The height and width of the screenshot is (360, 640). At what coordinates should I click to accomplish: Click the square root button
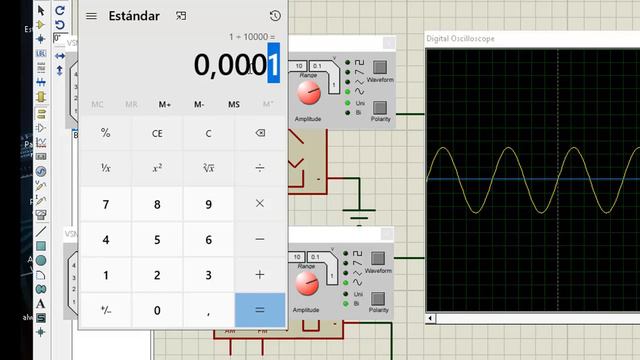[x=209, y=168]
